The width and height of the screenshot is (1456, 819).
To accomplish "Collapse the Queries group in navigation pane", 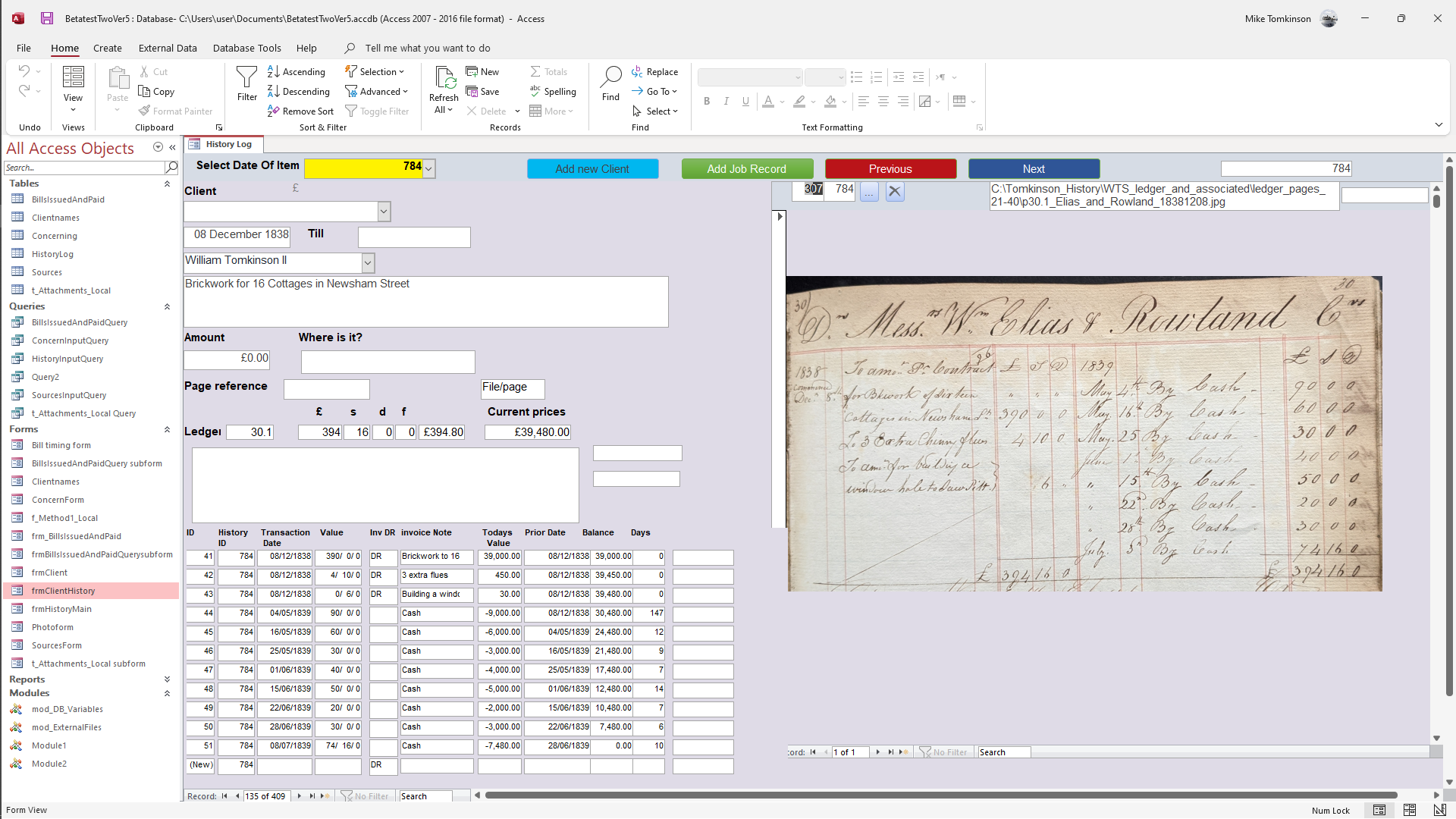I will point(167,306).
